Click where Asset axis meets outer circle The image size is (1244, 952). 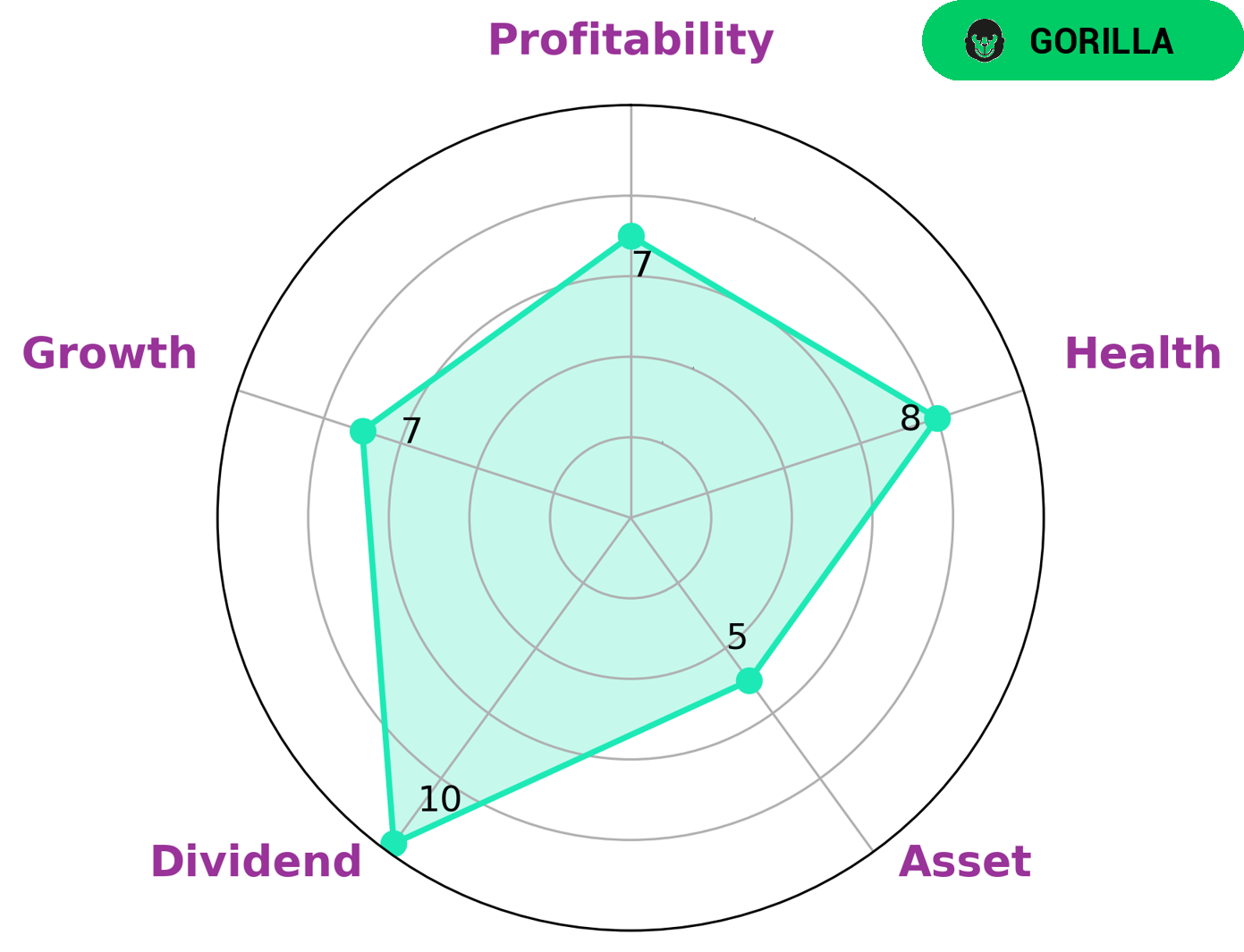click(x=873, y=851)
